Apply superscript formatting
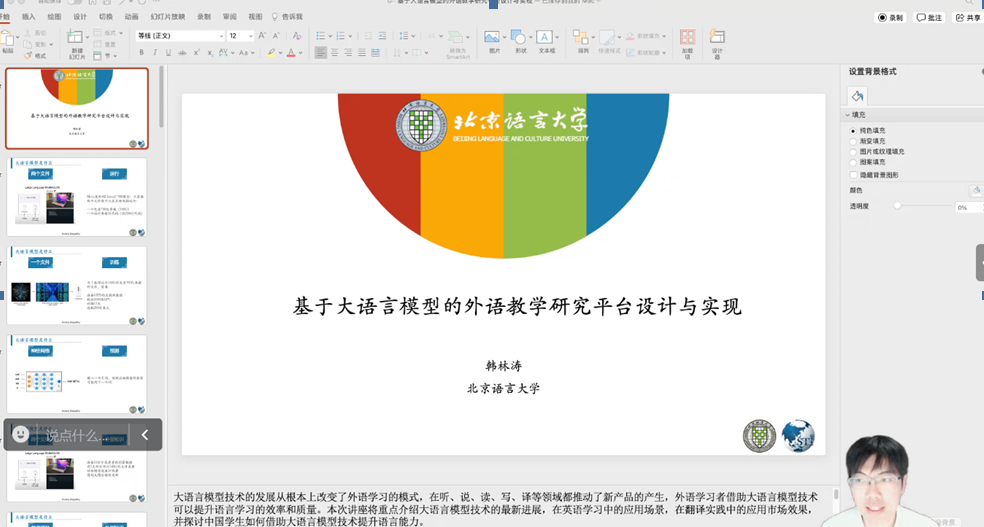This screenshot has height=527, width=984. [x=196, y=53]
